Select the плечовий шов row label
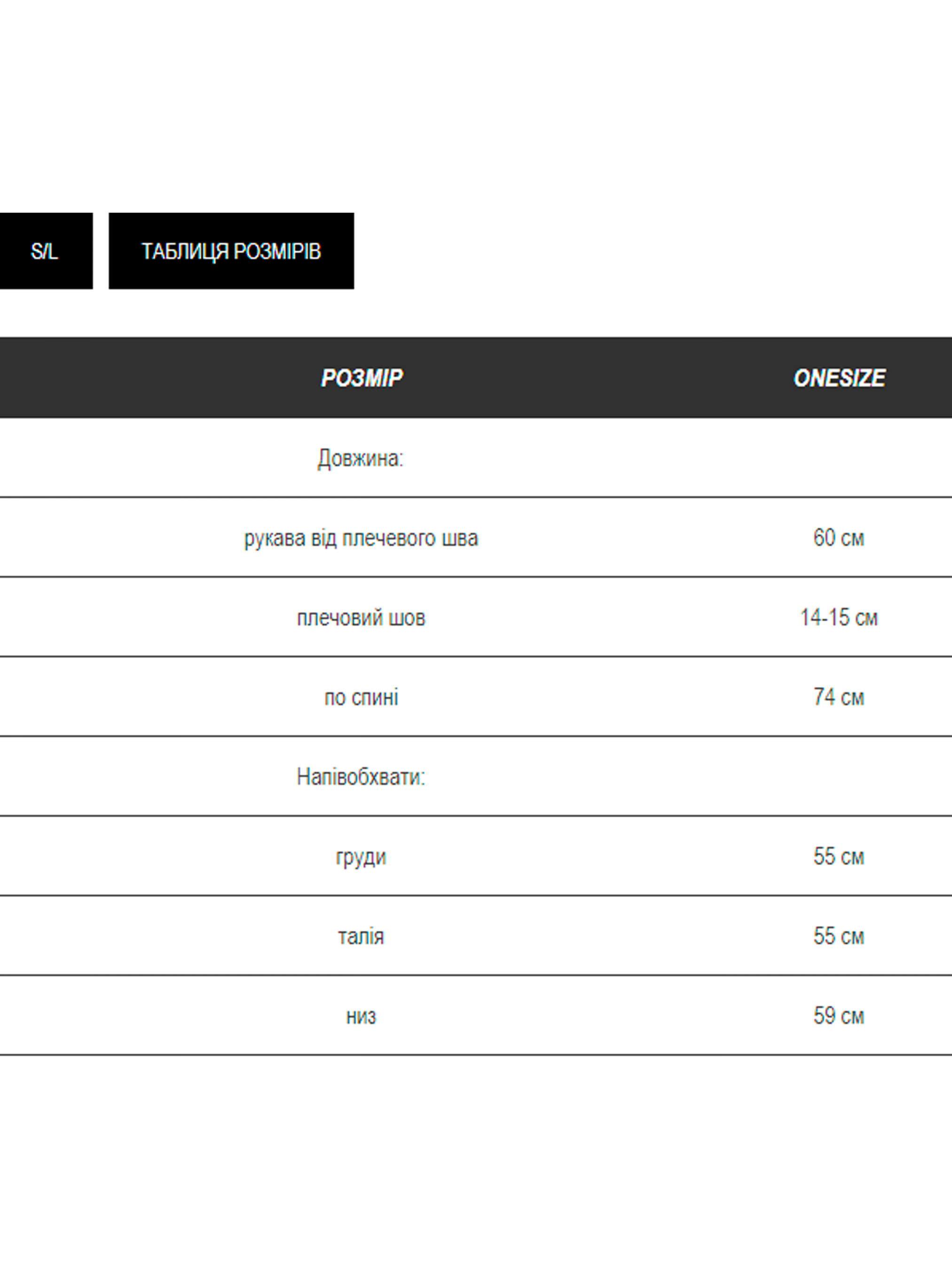This screenshot has height=1270, width=952. point(361,618)
